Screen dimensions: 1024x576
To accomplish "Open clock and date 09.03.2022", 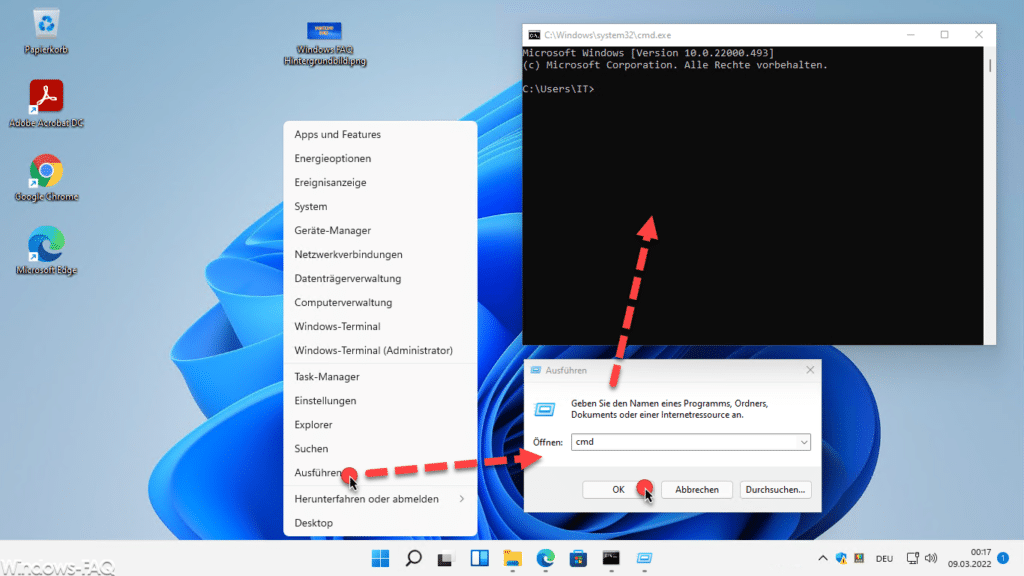I will (969, 558).
